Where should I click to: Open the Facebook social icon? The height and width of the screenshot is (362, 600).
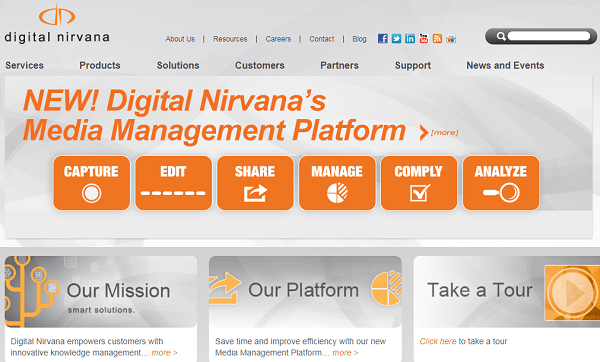click(383, 39)
